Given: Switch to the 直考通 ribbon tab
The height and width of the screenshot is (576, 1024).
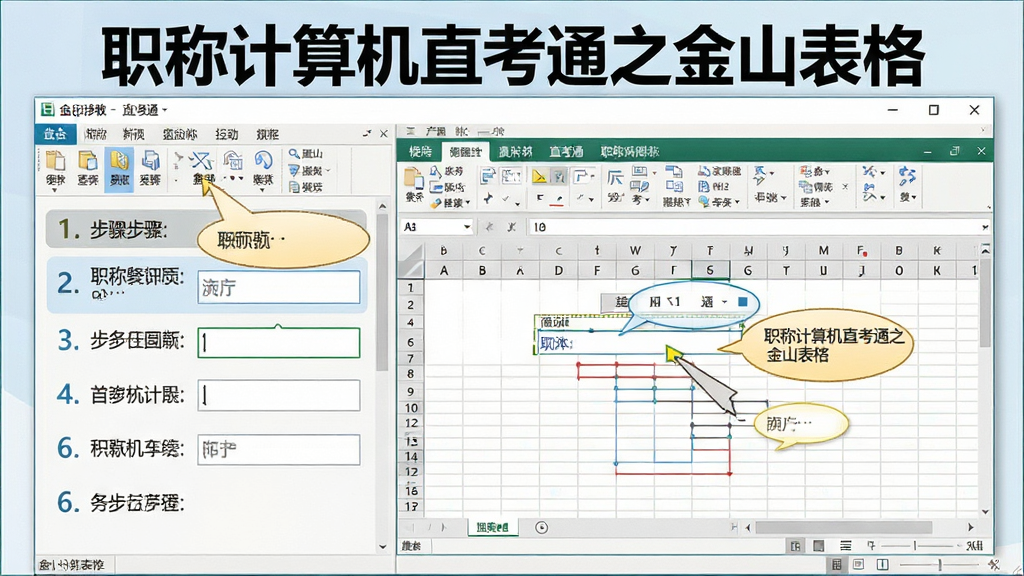Looking at the screenshot, I should (x=566, y=152).
